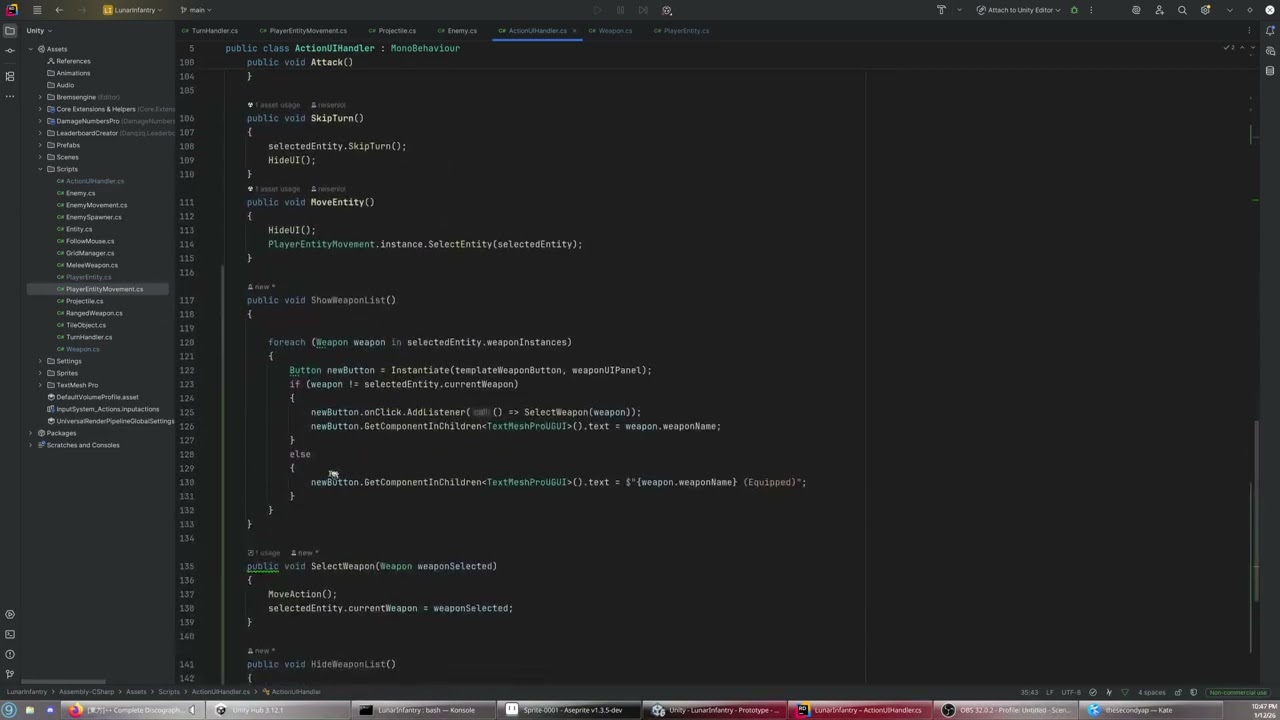Viewport: 1280px width, 720px height.
Task: Show inspection results checkmark counter
Action: [1229, 48]
